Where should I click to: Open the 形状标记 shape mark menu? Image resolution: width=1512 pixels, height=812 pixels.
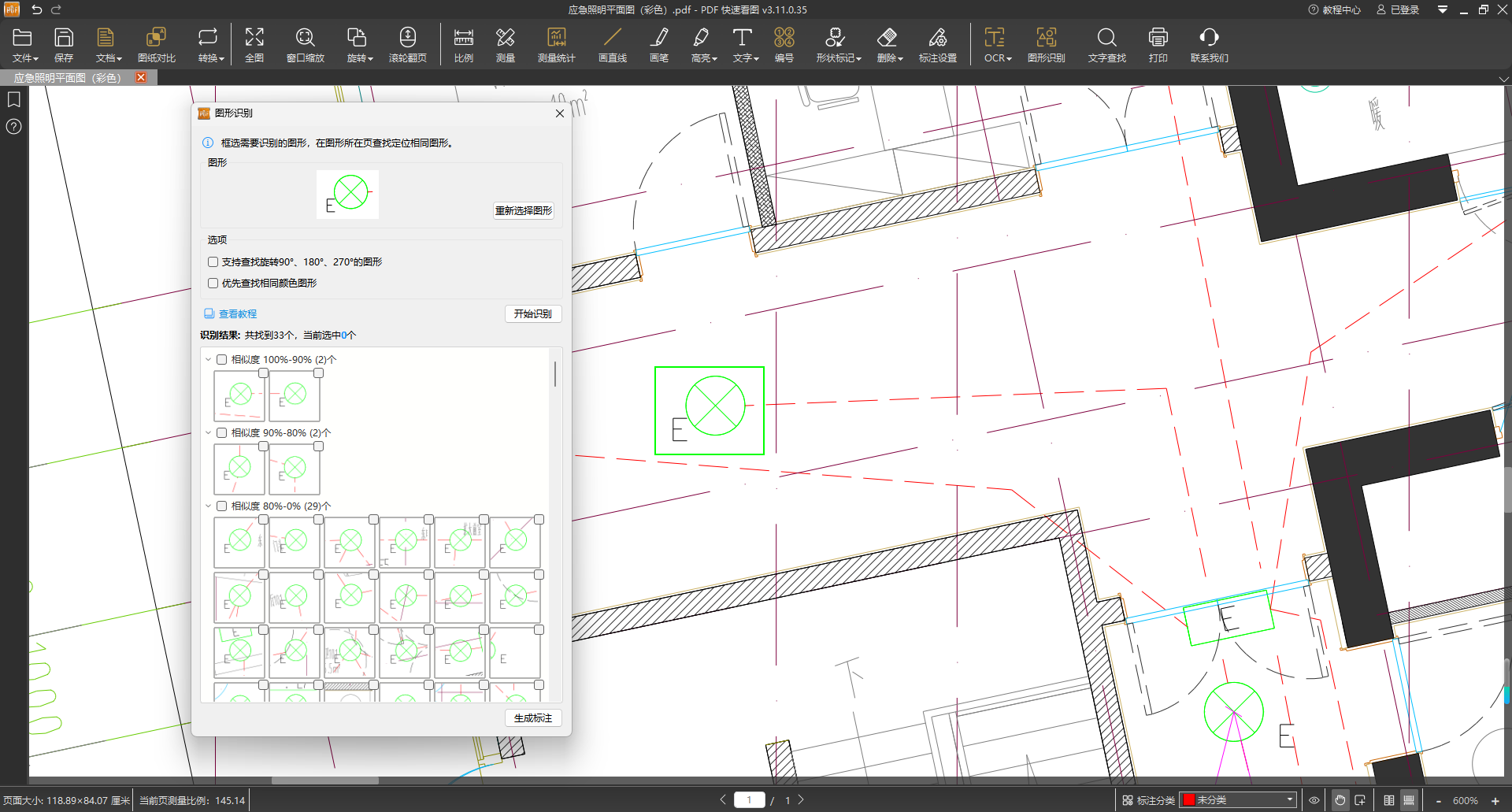pos(839,44)
